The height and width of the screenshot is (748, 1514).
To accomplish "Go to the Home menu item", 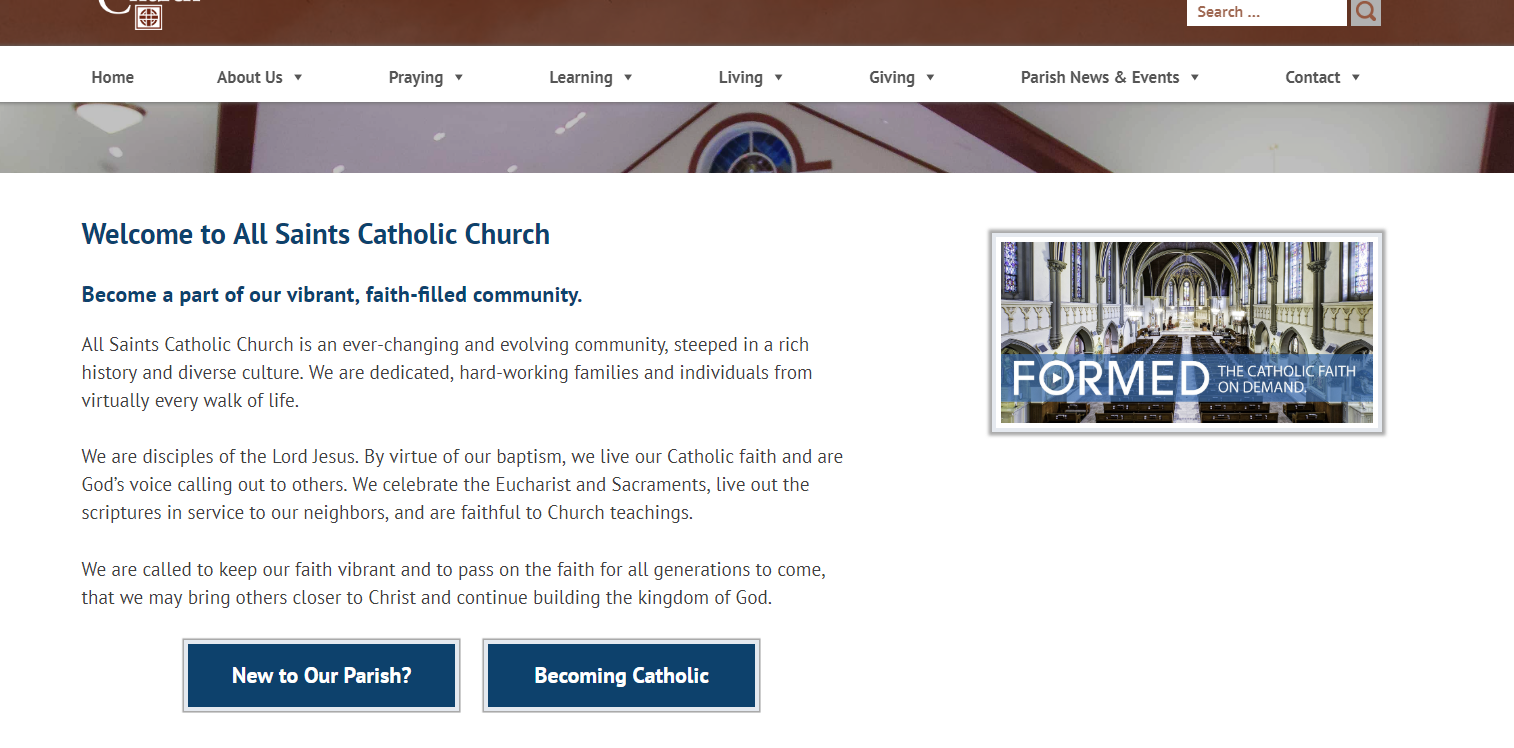I will (x=112, y=77).
